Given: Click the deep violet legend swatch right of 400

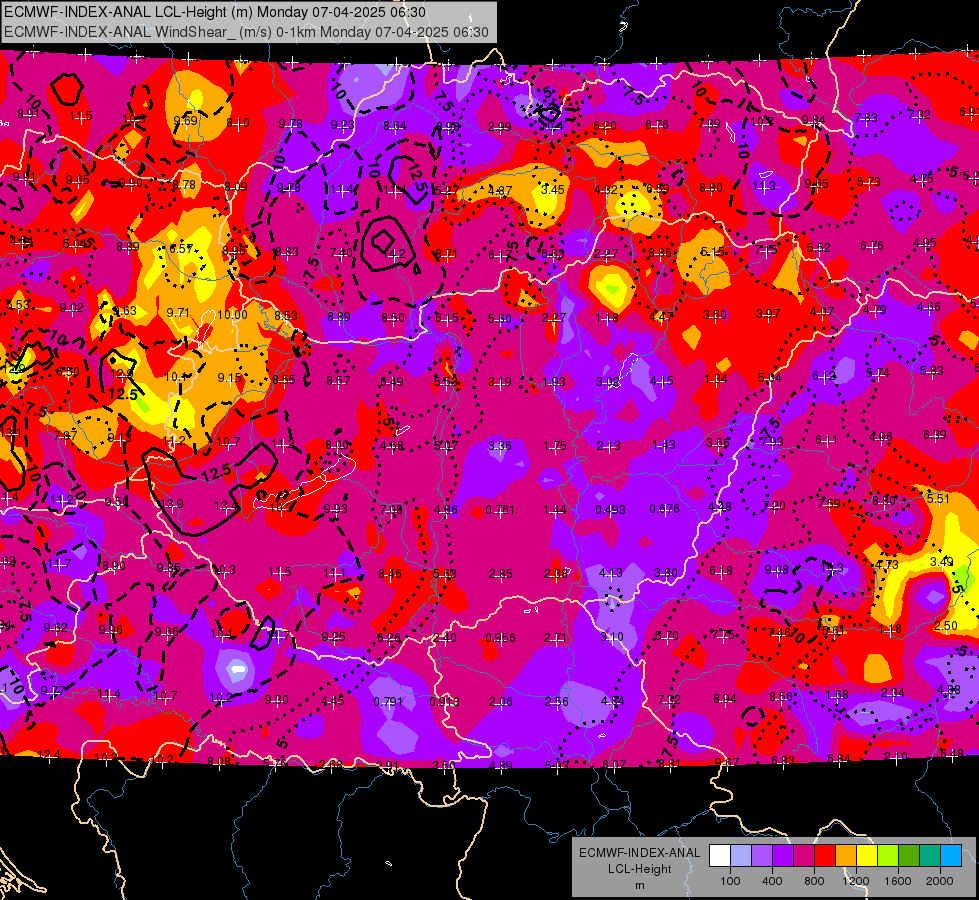Looking at the screenshot, I should 783,856.
